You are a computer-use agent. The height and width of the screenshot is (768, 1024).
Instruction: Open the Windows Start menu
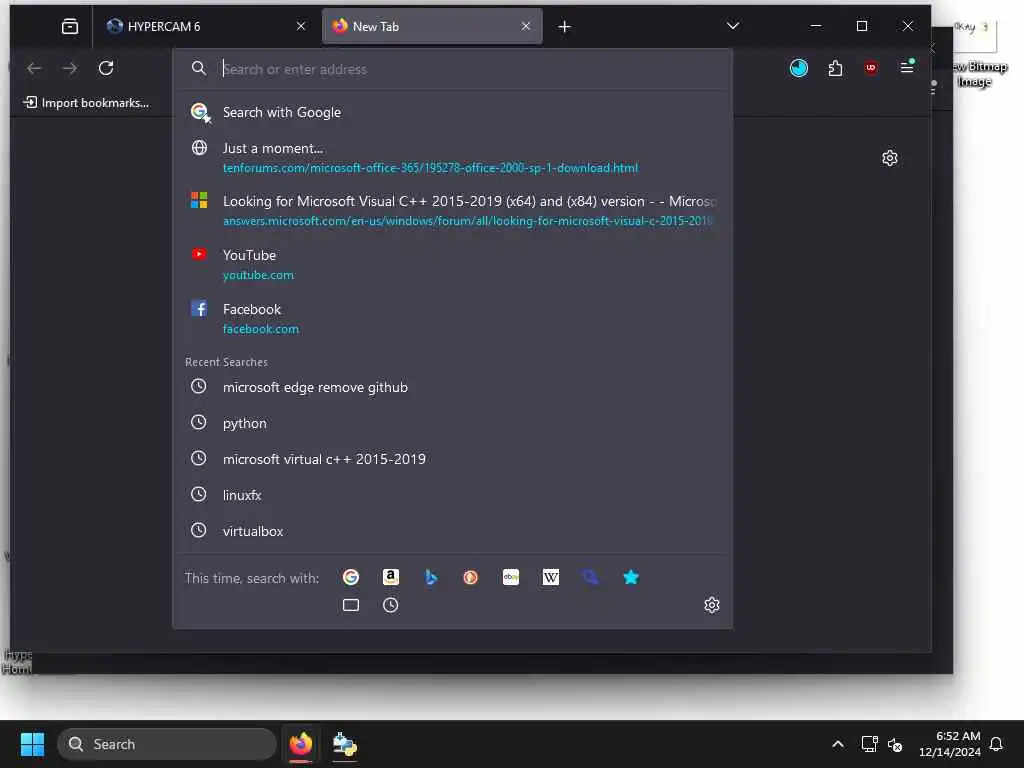click(32, 744)
